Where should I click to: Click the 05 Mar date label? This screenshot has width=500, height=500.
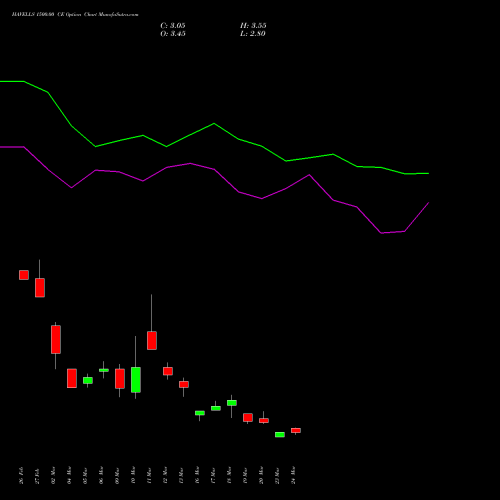tap(86, 475)
